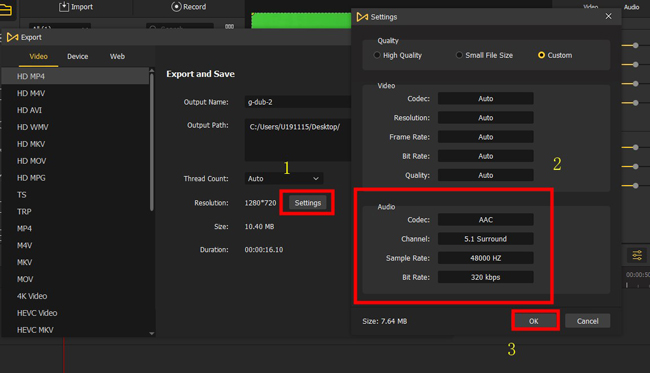
Task: Select HD MKV format
Action: (x=75, y=144)
